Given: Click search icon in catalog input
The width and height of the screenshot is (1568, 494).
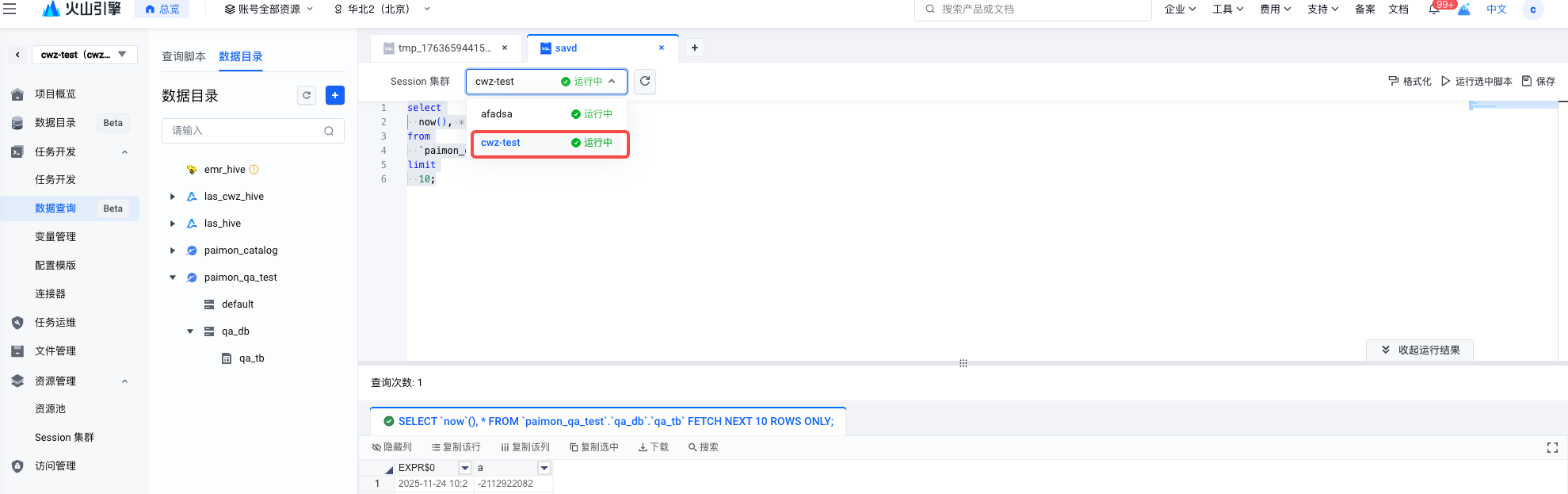Looking at the screenshot, I should pyautogui.click(x=329, y=131).
